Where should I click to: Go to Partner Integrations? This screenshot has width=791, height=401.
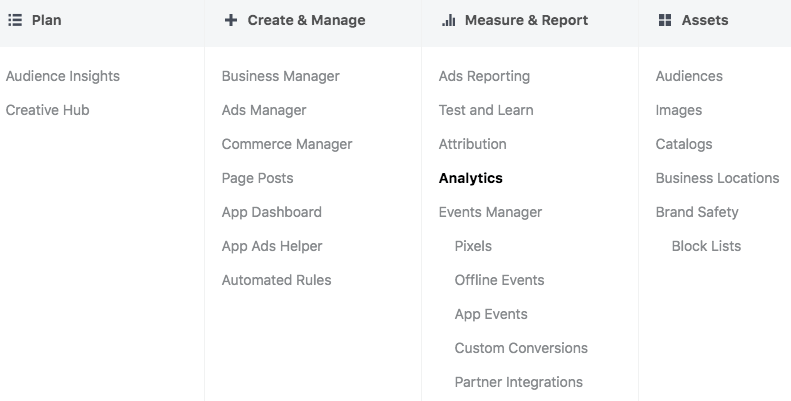click(519, 382)
